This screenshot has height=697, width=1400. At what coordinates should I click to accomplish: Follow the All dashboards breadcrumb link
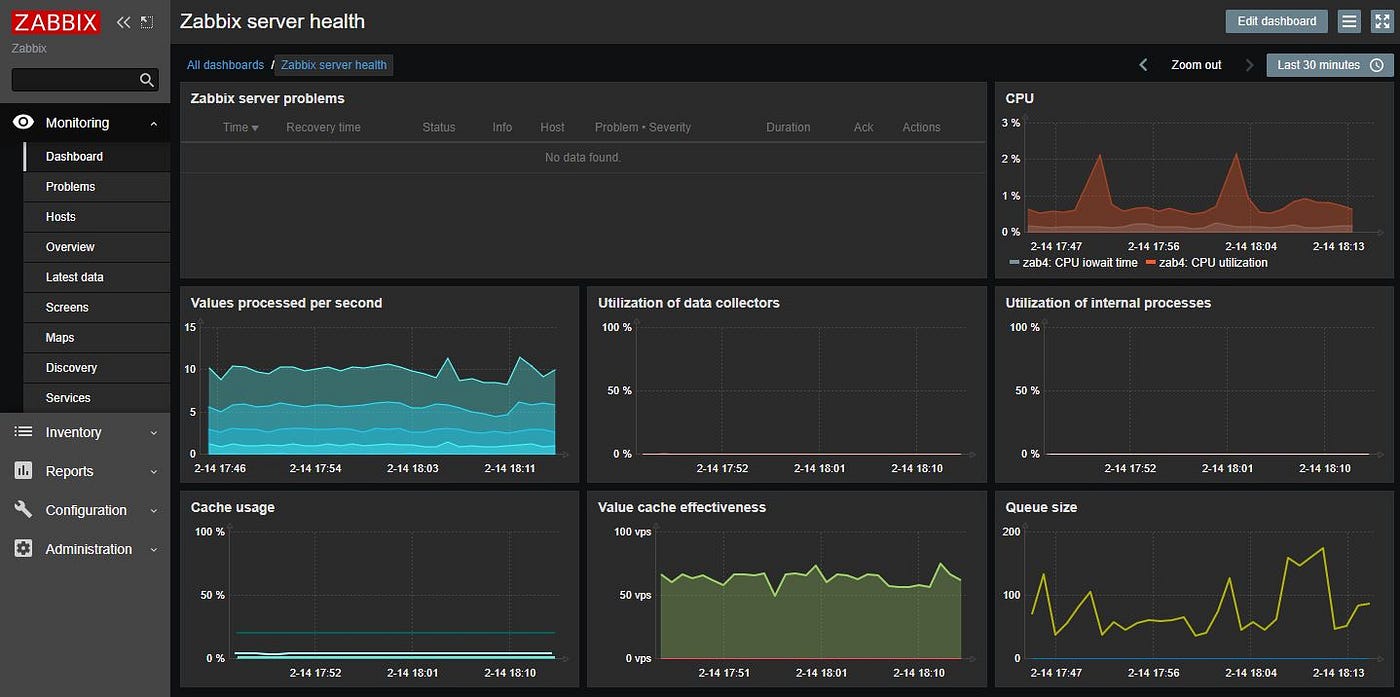[x=225, y=65]
